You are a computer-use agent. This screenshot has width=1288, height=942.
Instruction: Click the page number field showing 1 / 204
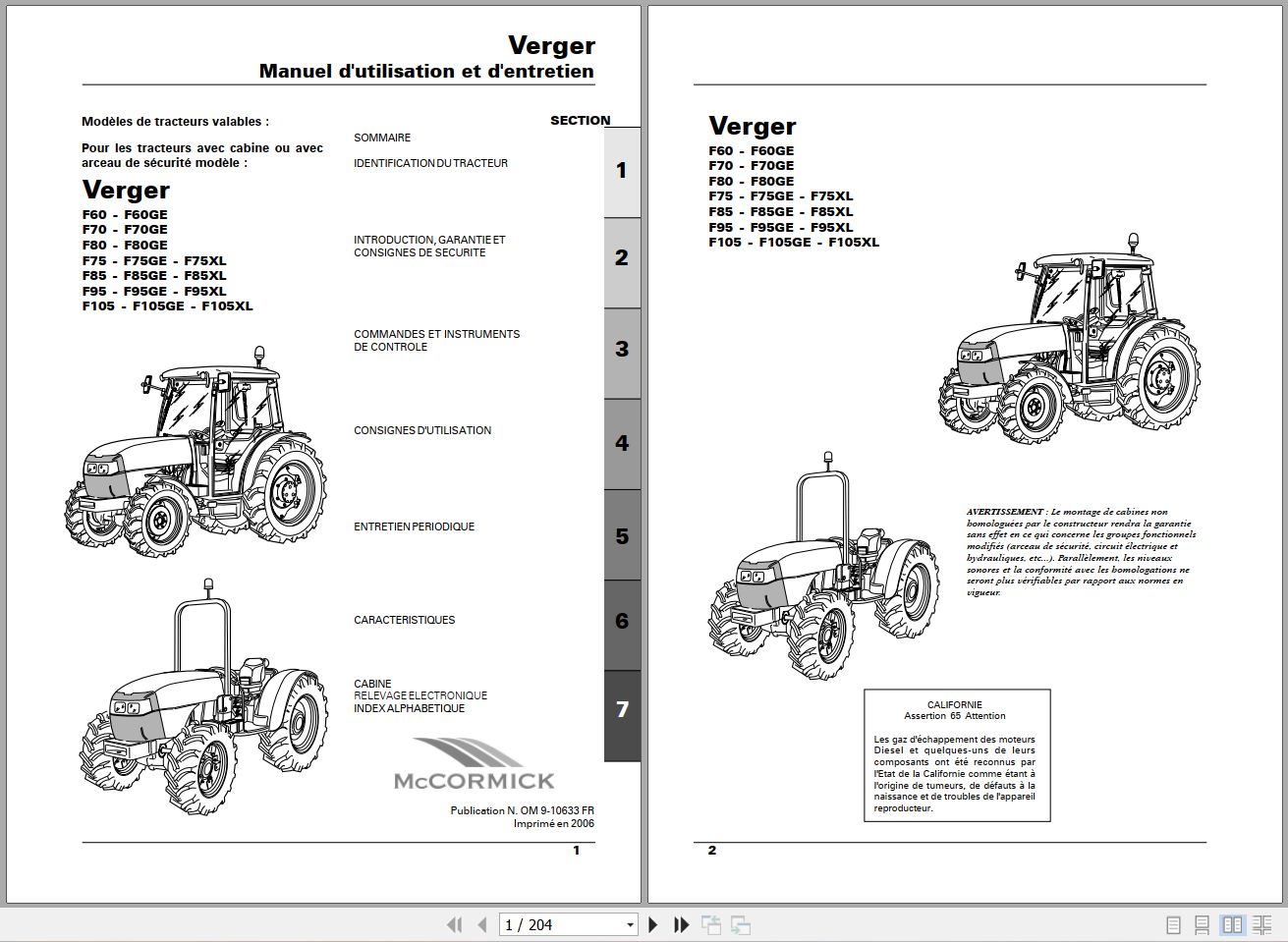coord(560,925)
